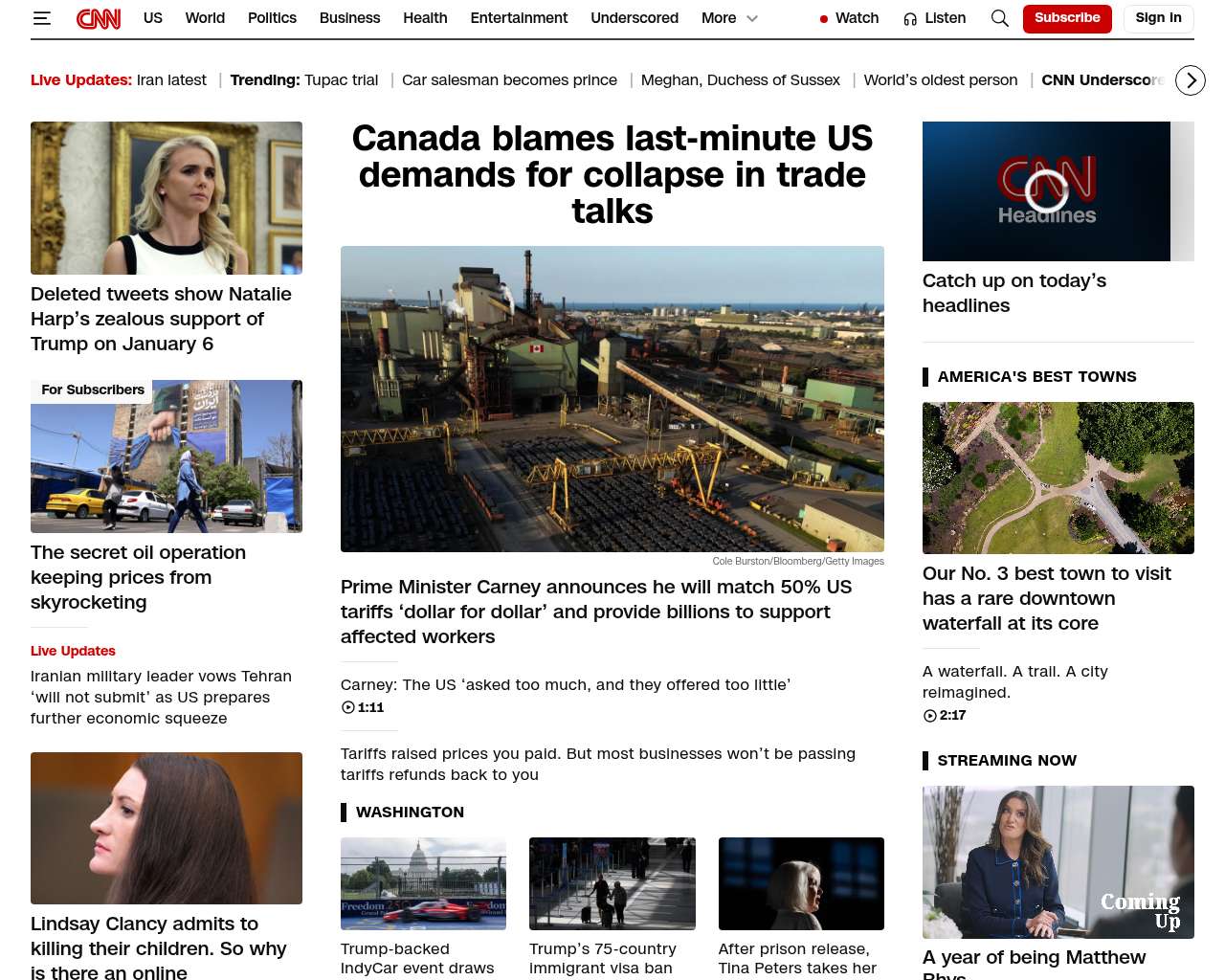Click the aerial park waterfall thumbnail

1058,478
